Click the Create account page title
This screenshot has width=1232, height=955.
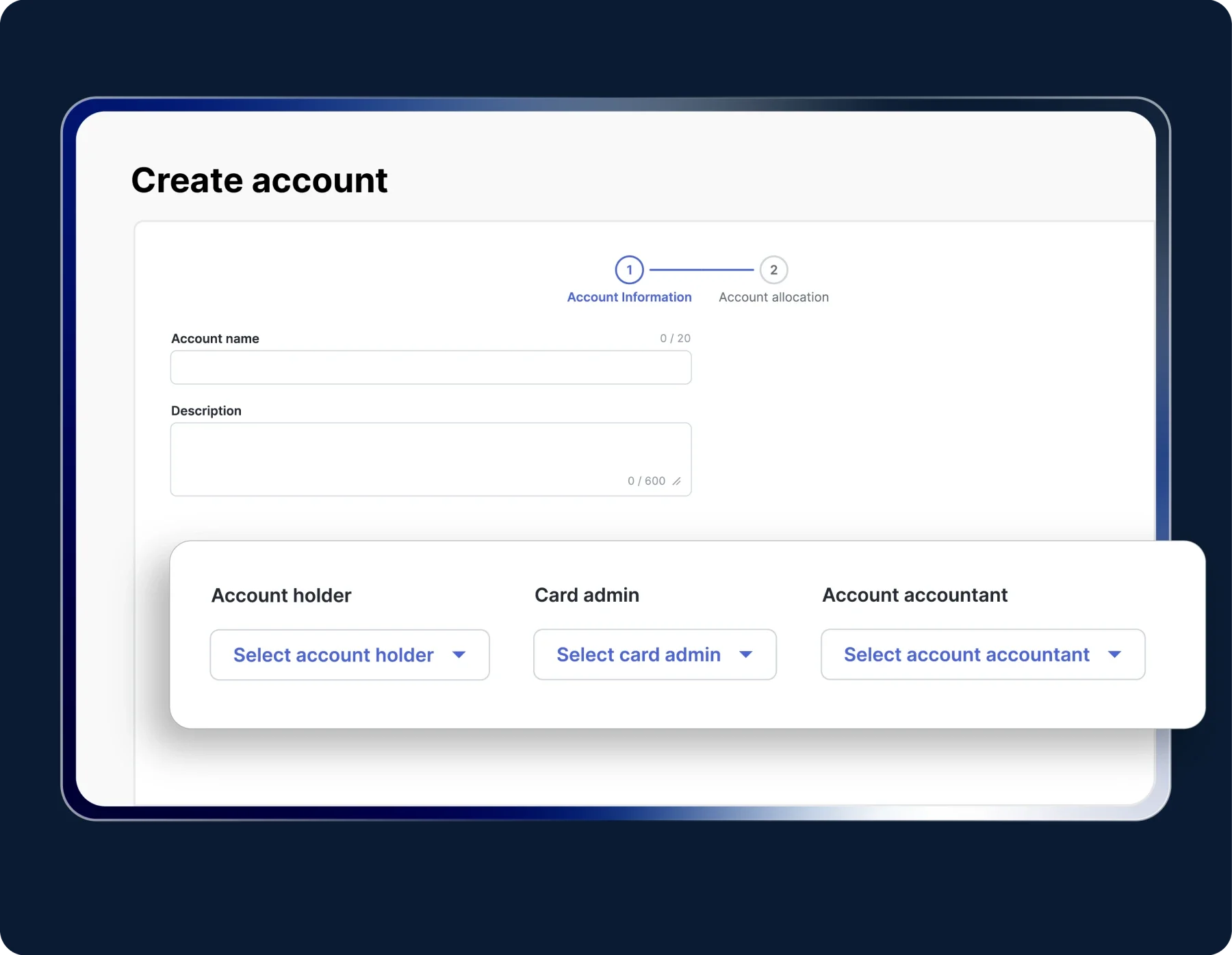click(x=259, y=181)
